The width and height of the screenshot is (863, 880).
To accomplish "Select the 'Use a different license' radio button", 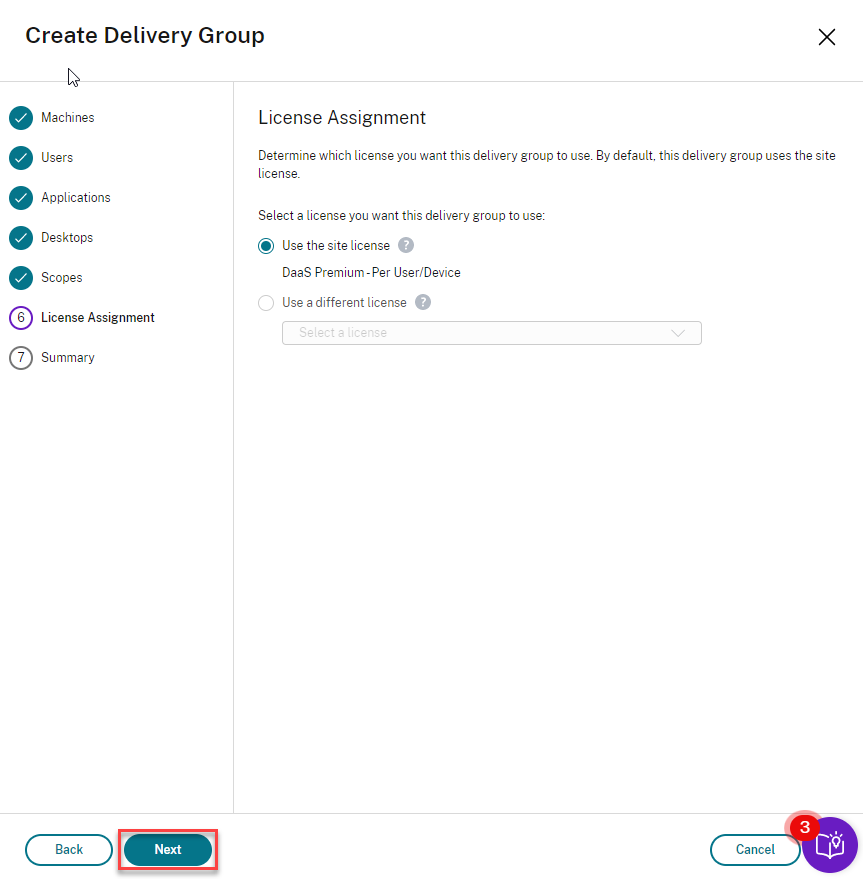I will coord(266,303).
